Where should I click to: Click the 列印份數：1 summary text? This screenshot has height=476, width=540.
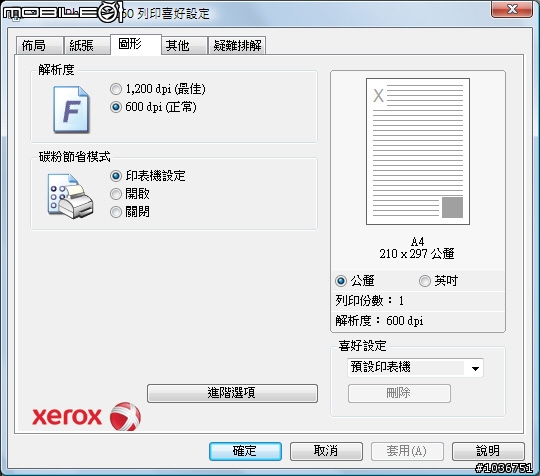click(x=370, y=301)
